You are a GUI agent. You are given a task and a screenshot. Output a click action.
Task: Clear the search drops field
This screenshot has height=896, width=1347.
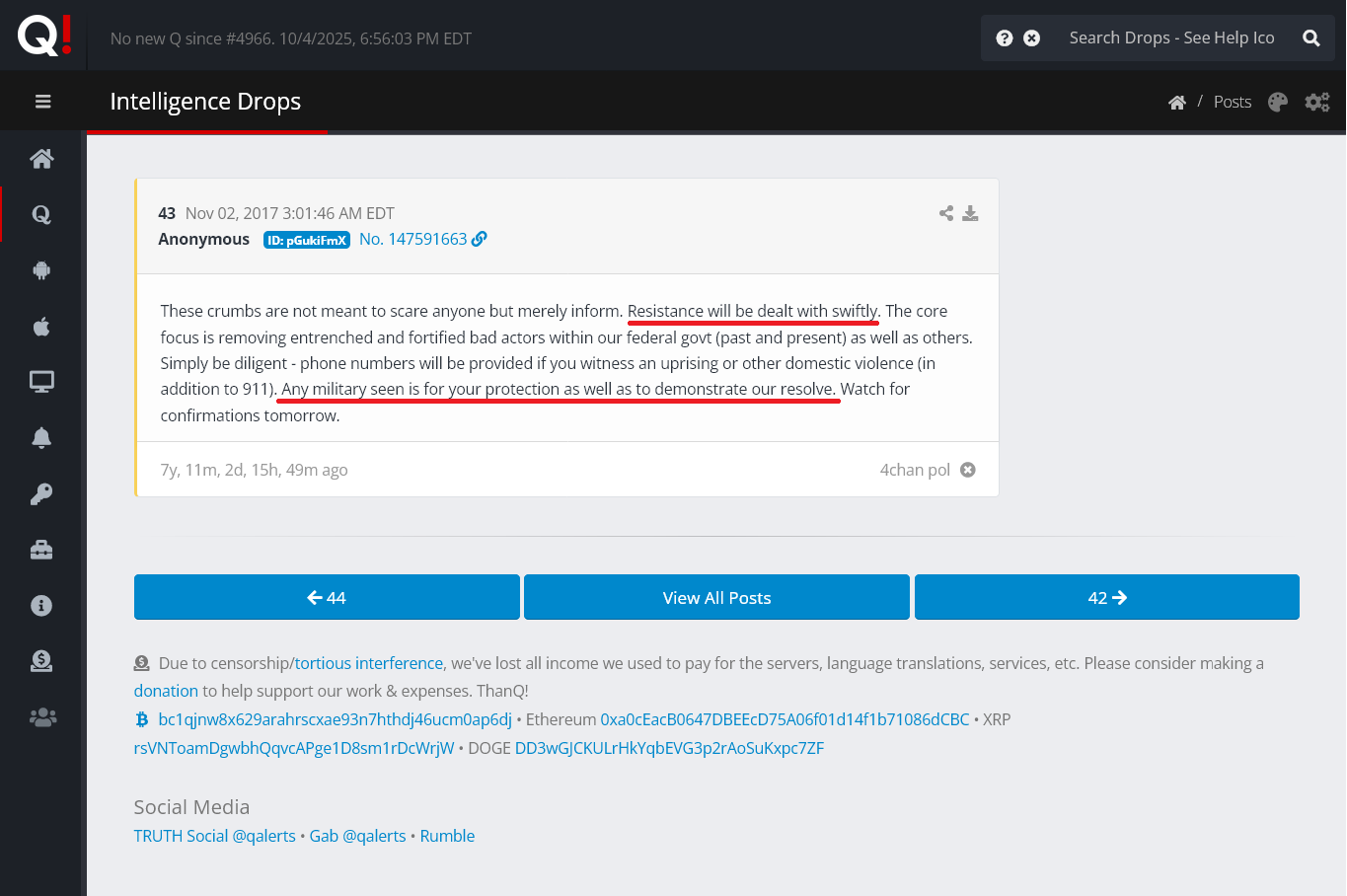[1031, 38]
